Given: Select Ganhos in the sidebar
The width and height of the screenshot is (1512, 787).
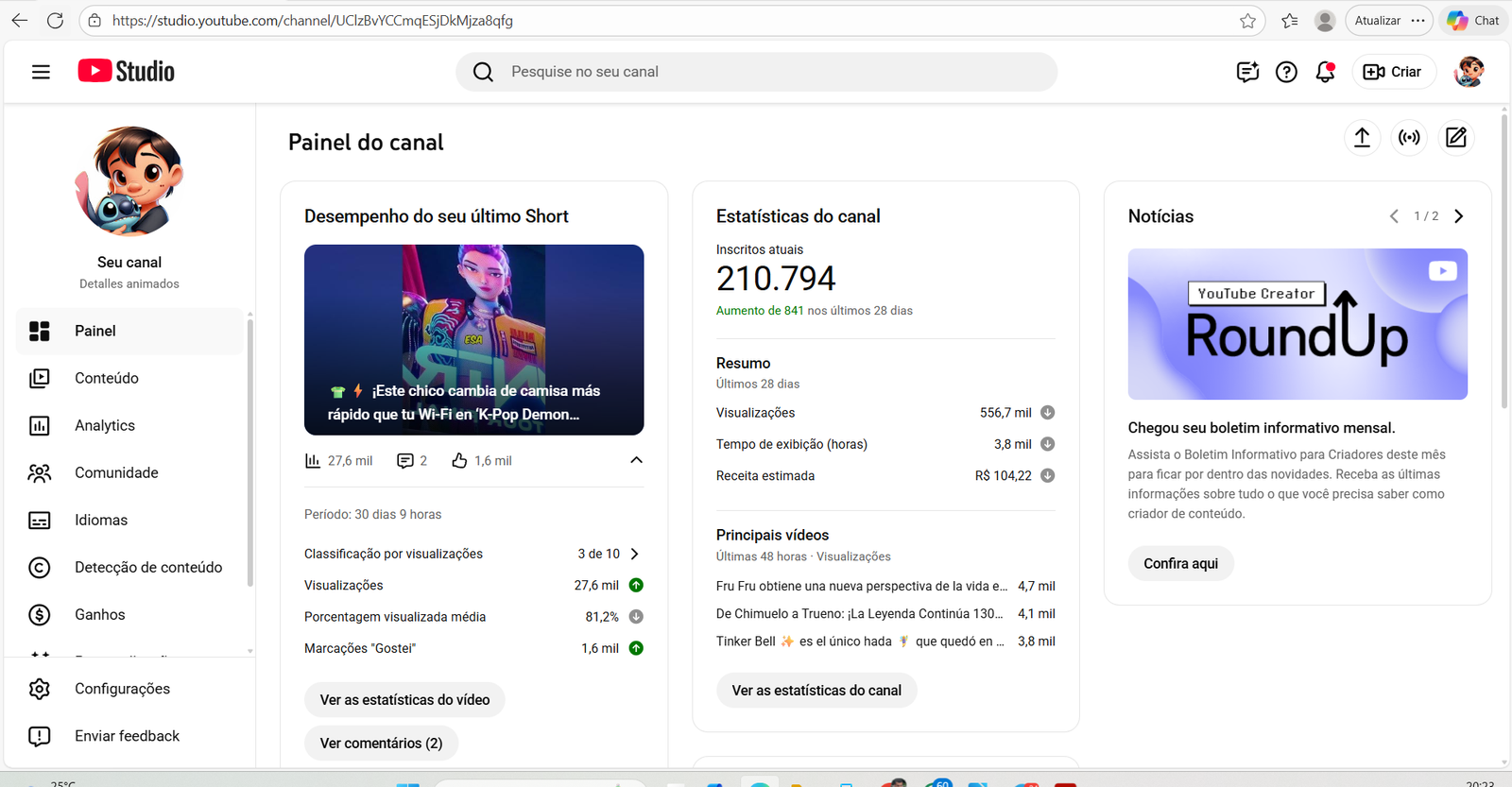Looking at the screenshot, I should (x=99, y=615).
